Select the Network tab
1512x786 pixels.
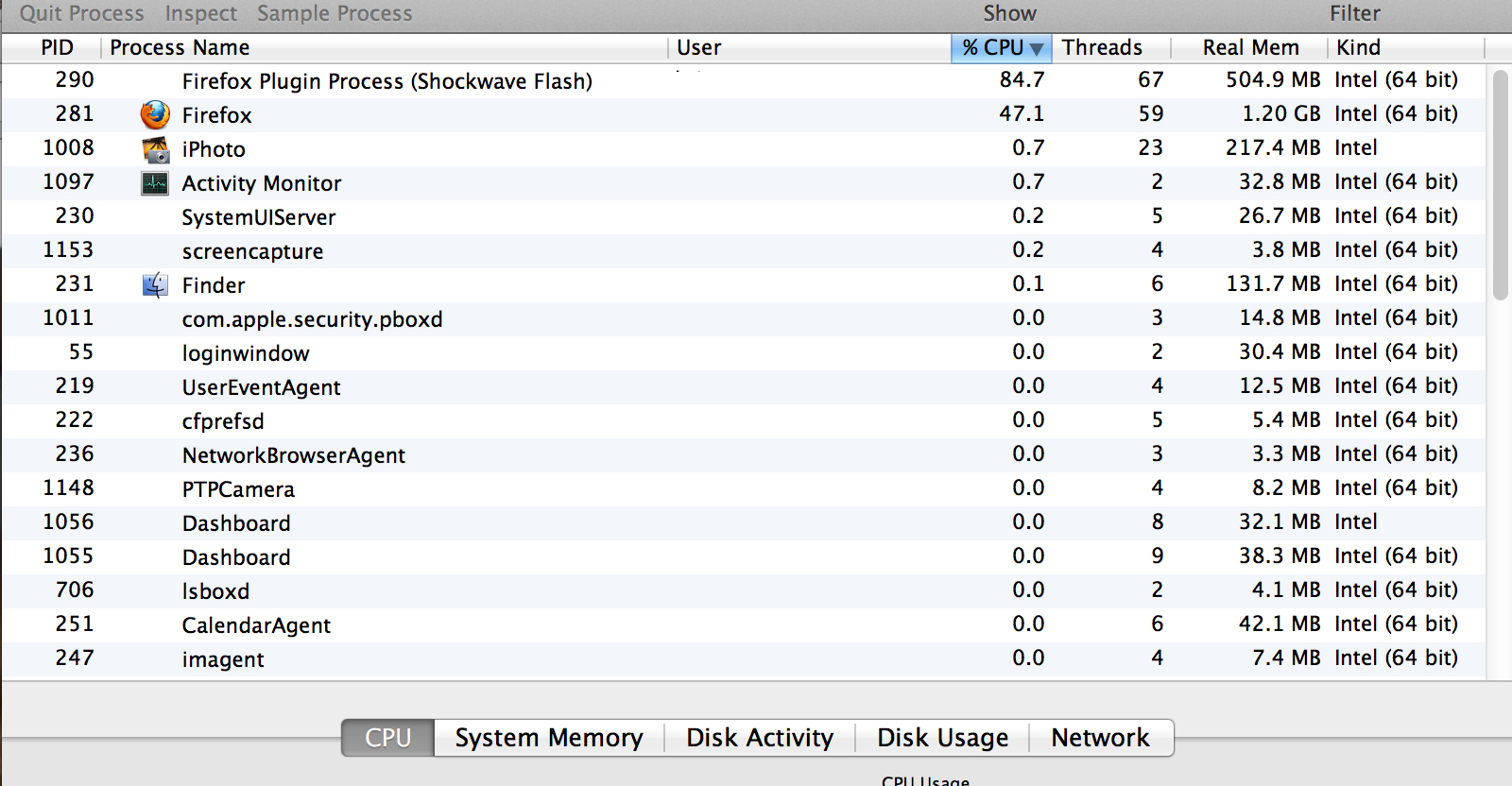[x=1100, y=738]
